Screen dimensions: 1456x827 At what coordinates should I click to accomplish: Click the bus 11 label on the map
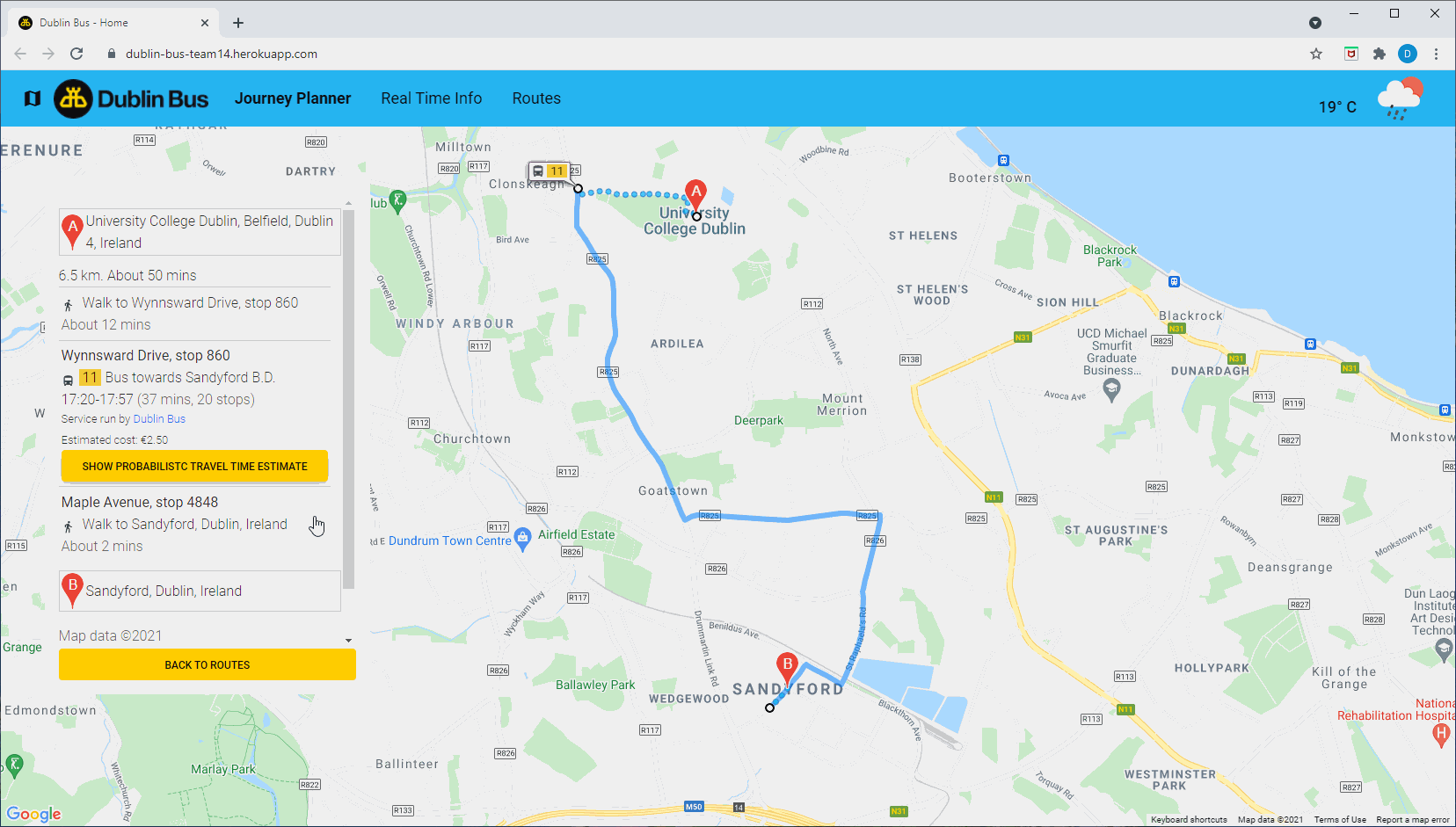[x=549, y=171]
